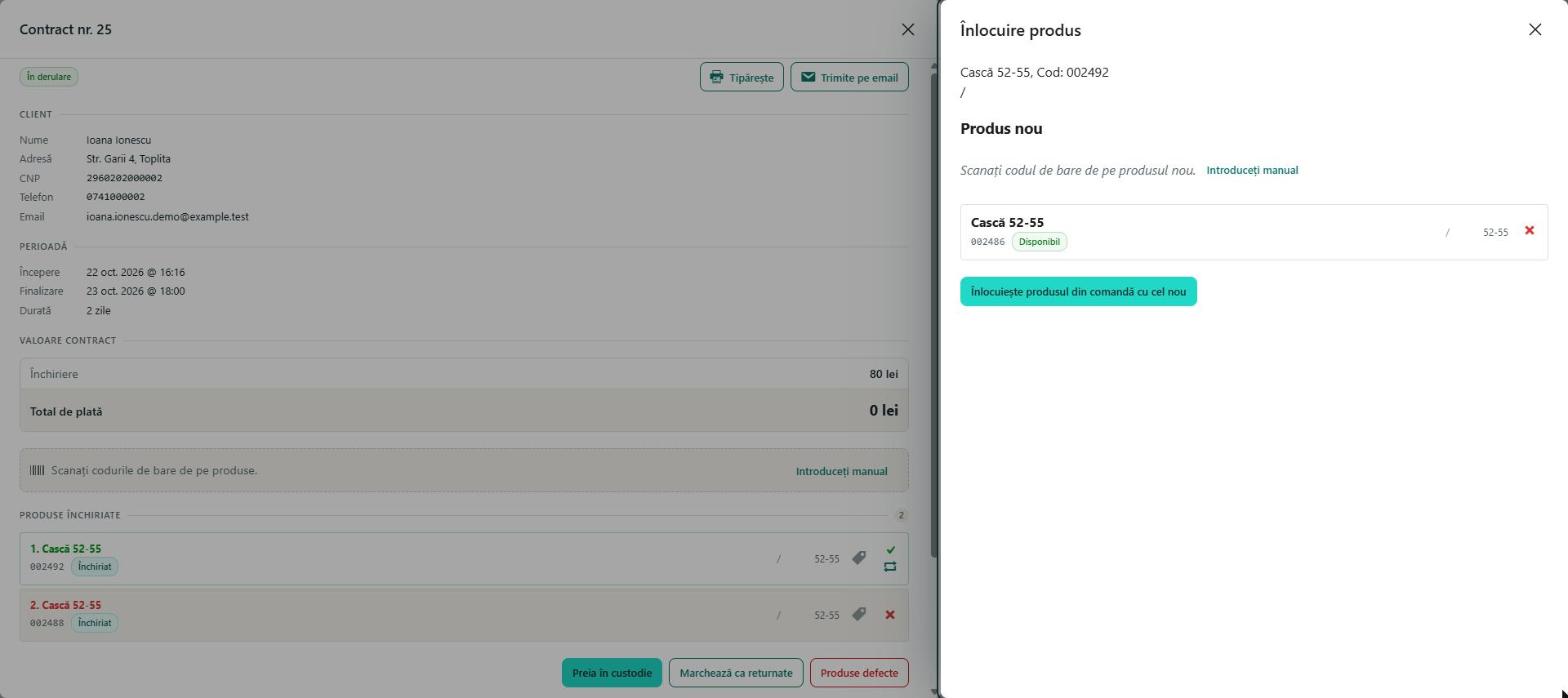Click Marchează ca returnate button

736,673
